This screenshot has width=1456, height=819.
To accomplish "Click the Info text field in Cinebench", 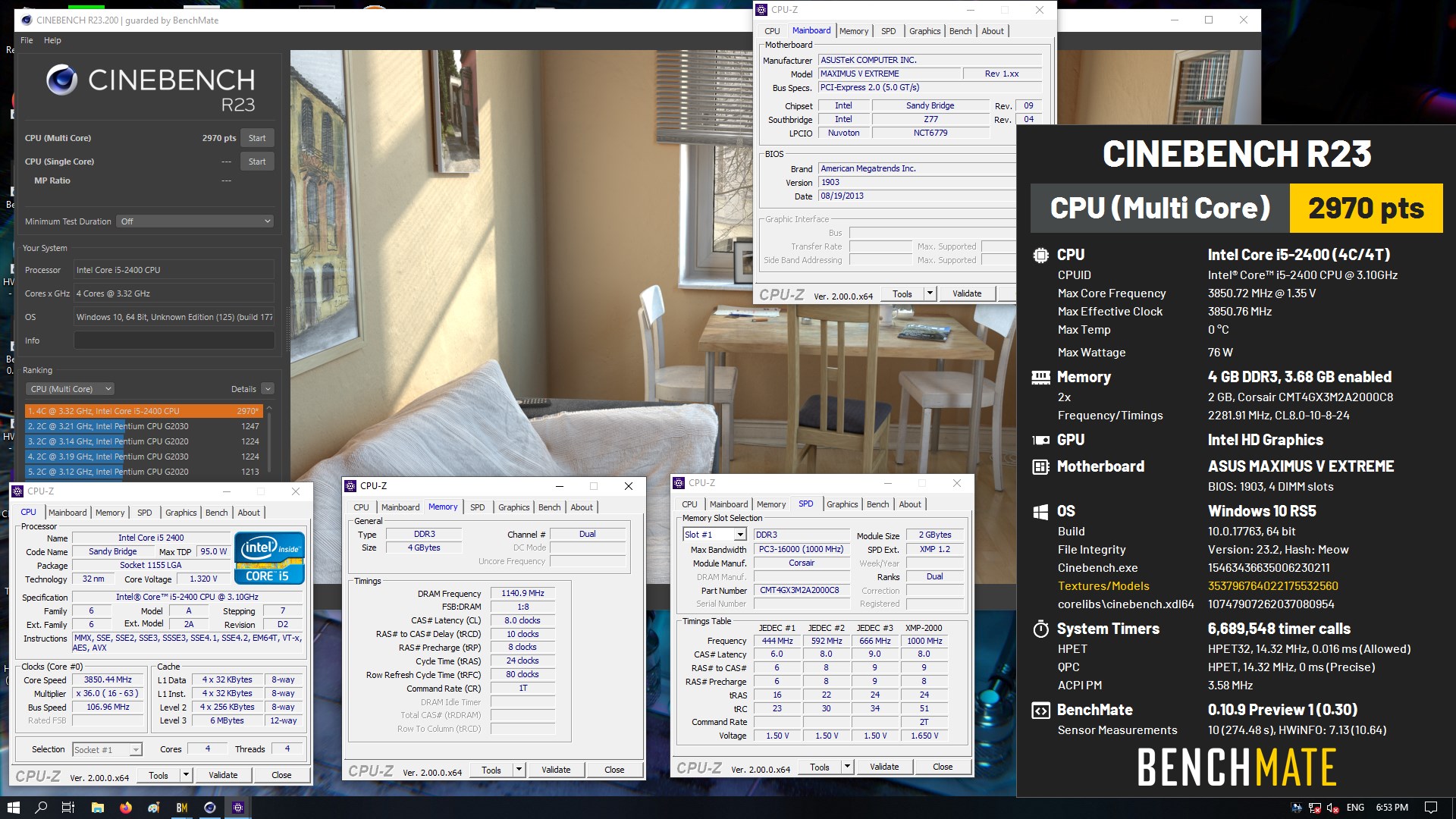I will click(174, 340).
